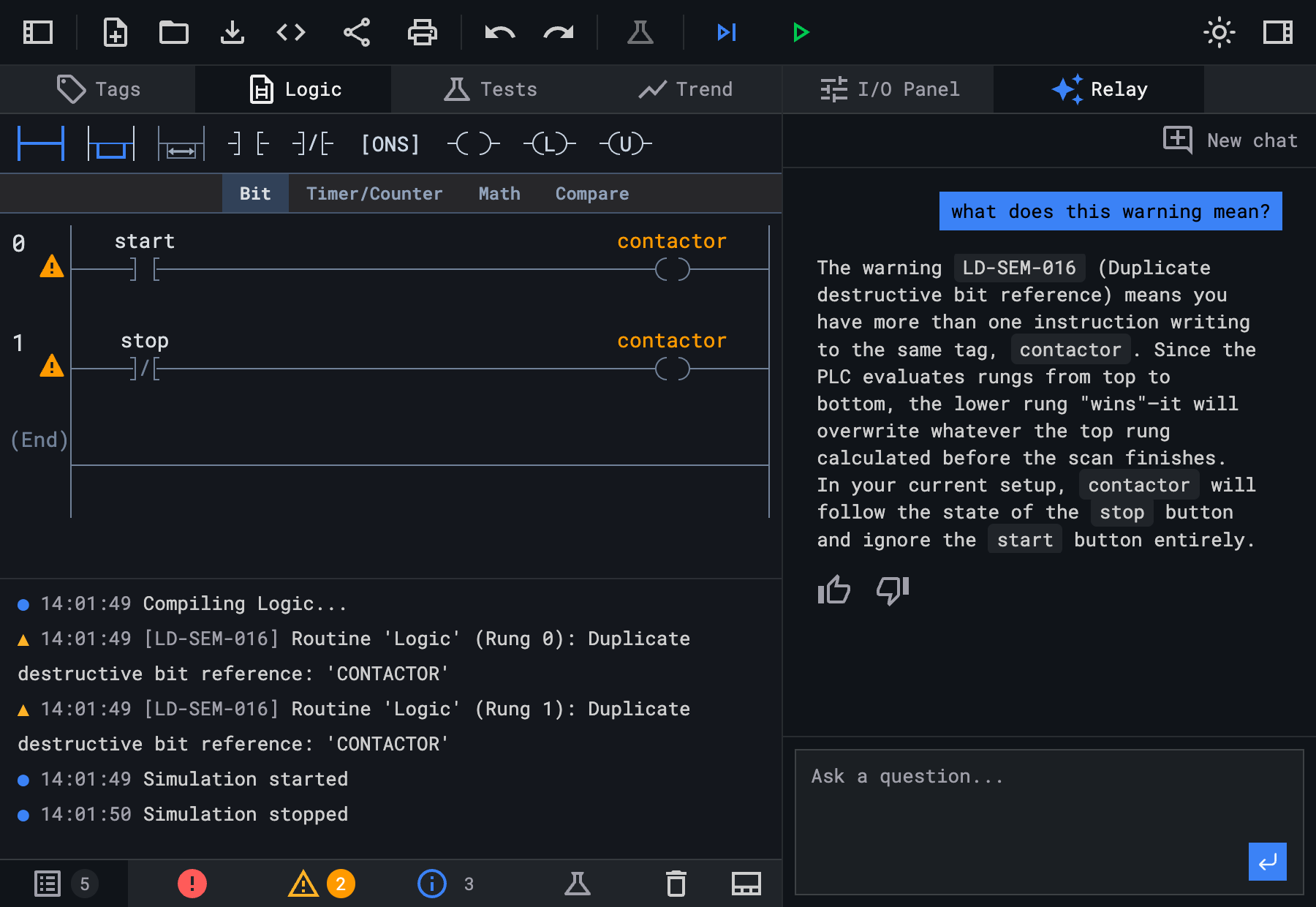Click the (End) rung label
The image size is (1316, 907).
point(39,440)
